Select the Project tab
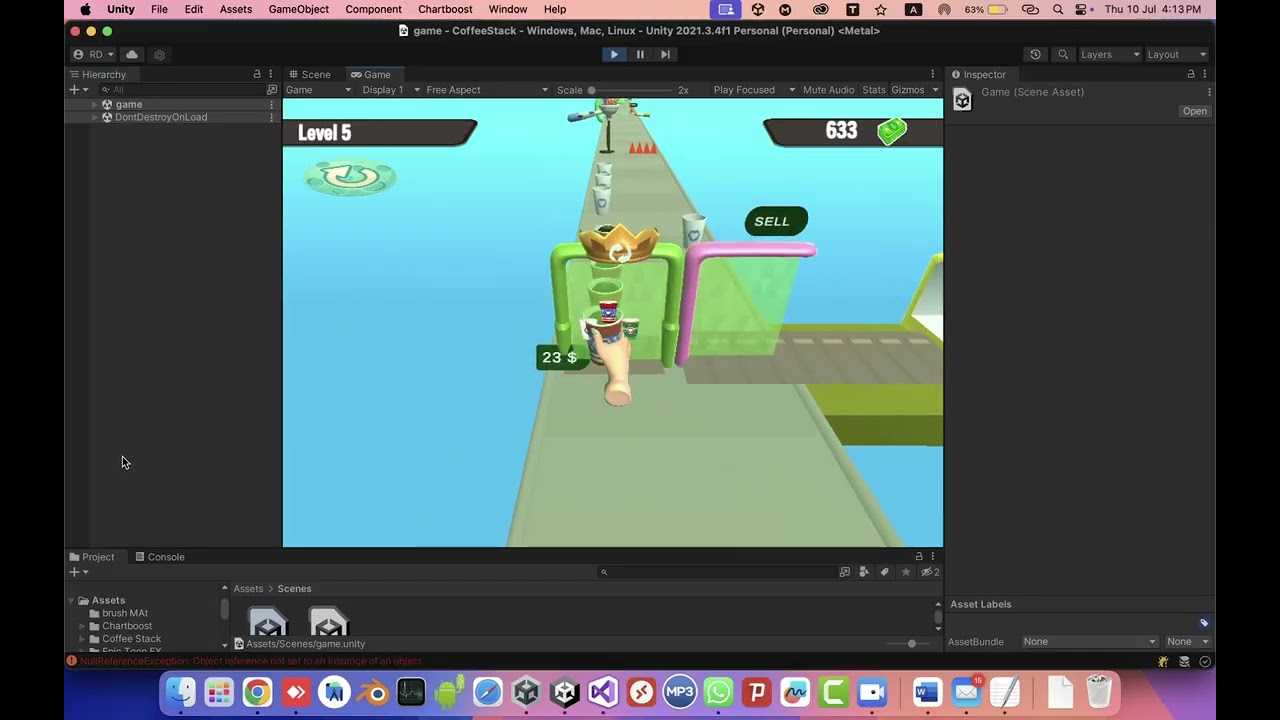1280x720 pixels. coord(92,557)
